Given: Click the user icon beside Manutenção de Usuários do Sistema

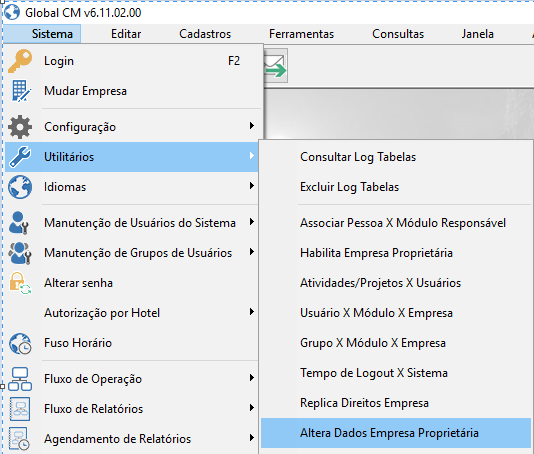Looking at the screenshot, I should [19, 223].
